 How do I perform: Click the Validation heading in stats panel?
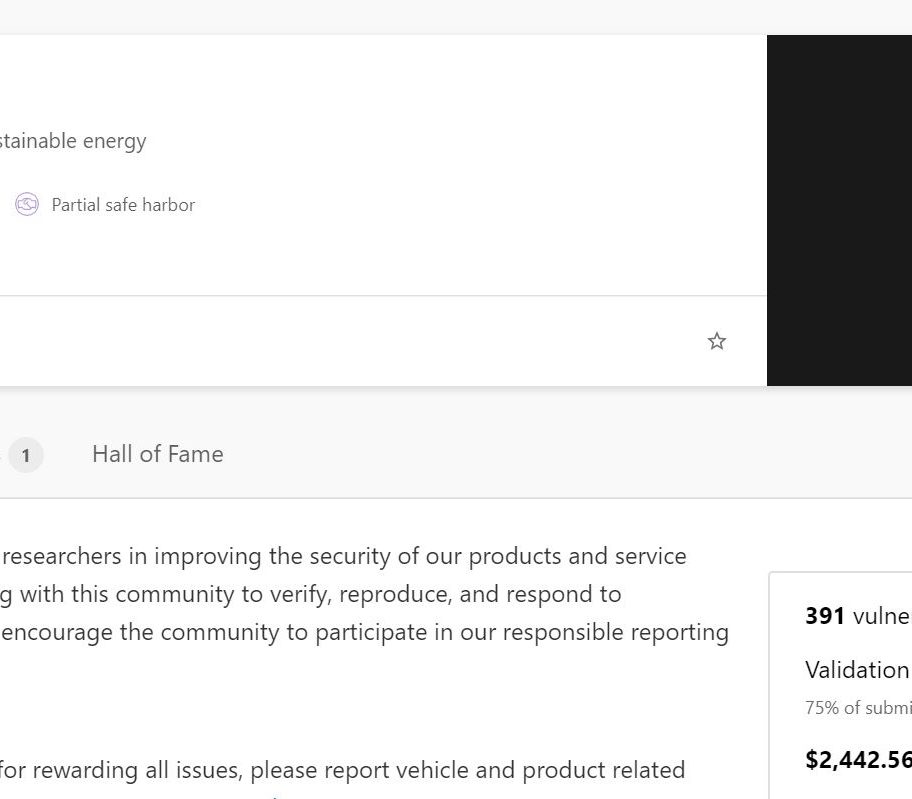click(857, 670)
